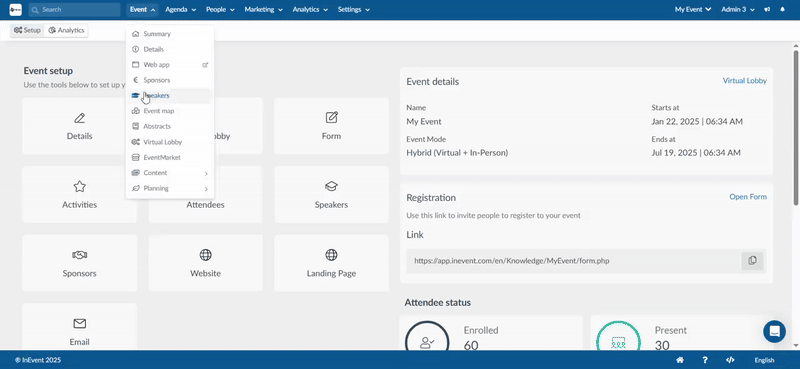Image resolution: width=800 pixels, height=369 pixels.
Task: Change language via English in footer
Action: (x=764, y=360)
